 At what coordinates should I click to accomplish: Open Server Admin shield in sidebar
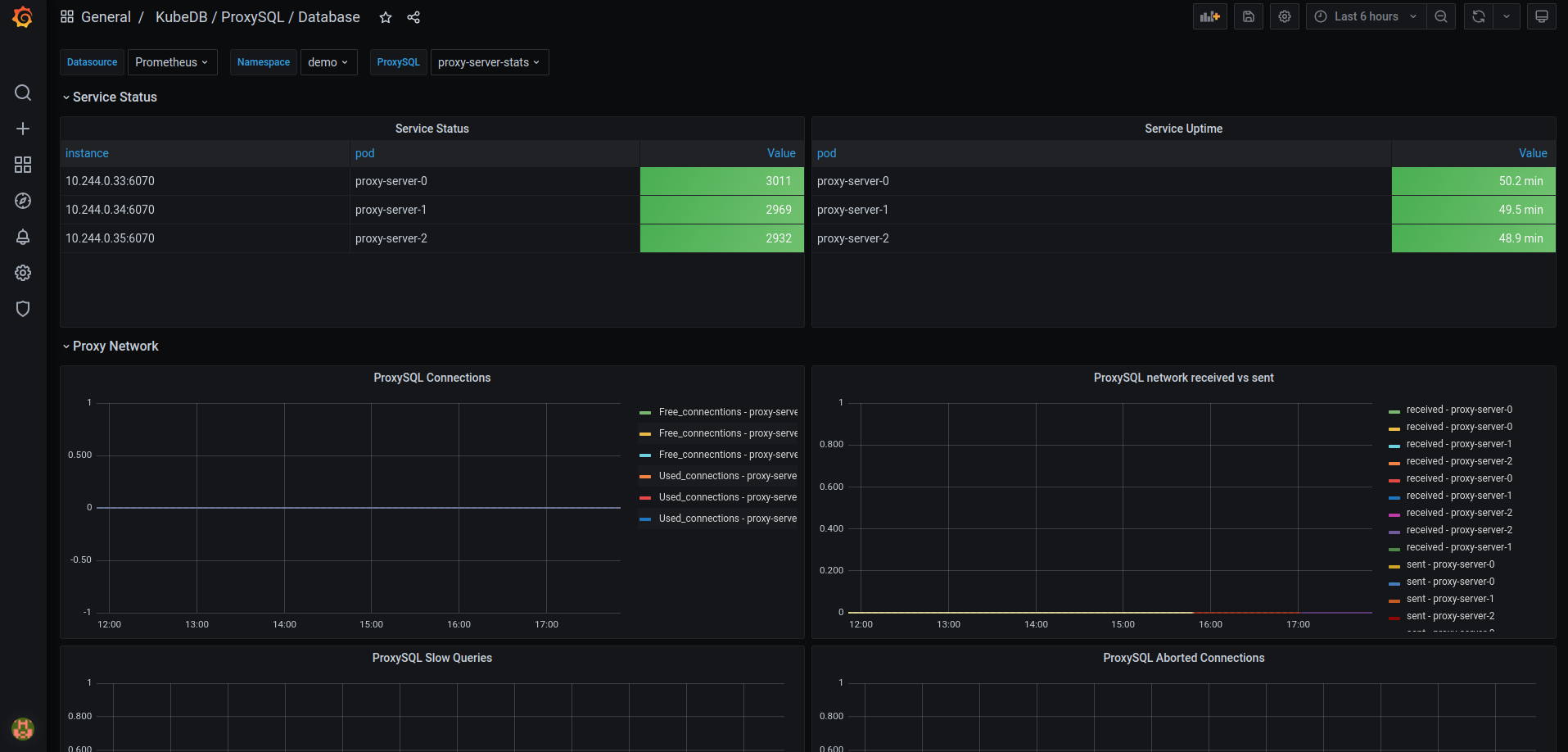(x=23, y=309)
